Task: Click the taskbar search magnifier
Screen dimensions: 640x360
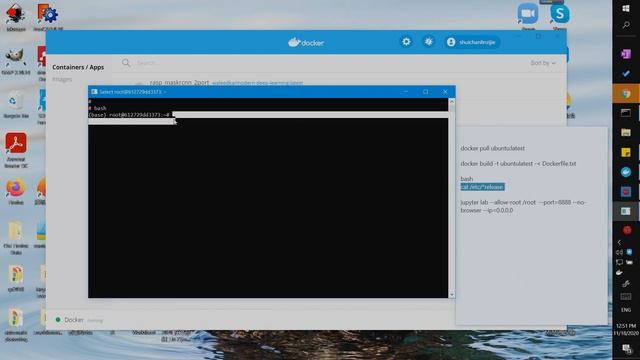Action: tap(626, 25)
